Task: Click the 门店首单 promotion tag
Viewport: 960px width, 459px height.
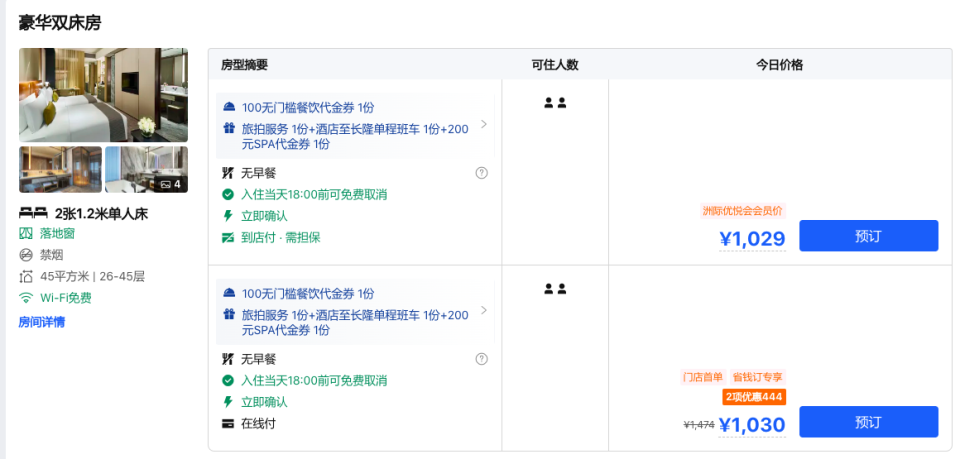Action: coord(702,377)
